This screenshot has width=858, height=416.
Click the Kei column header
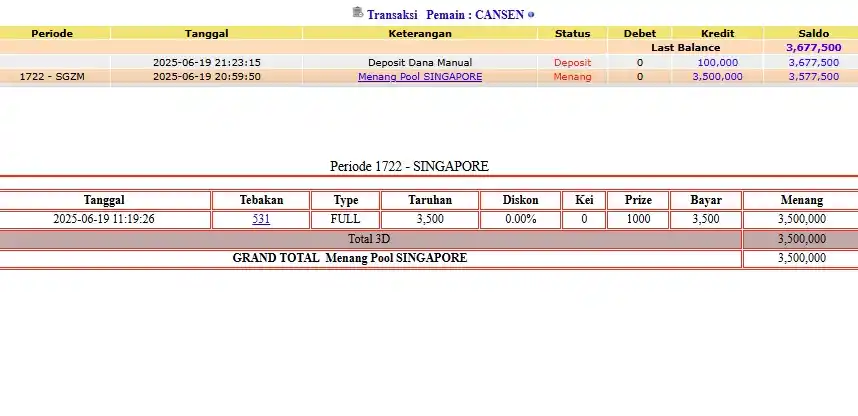click(x=584, y=200)
